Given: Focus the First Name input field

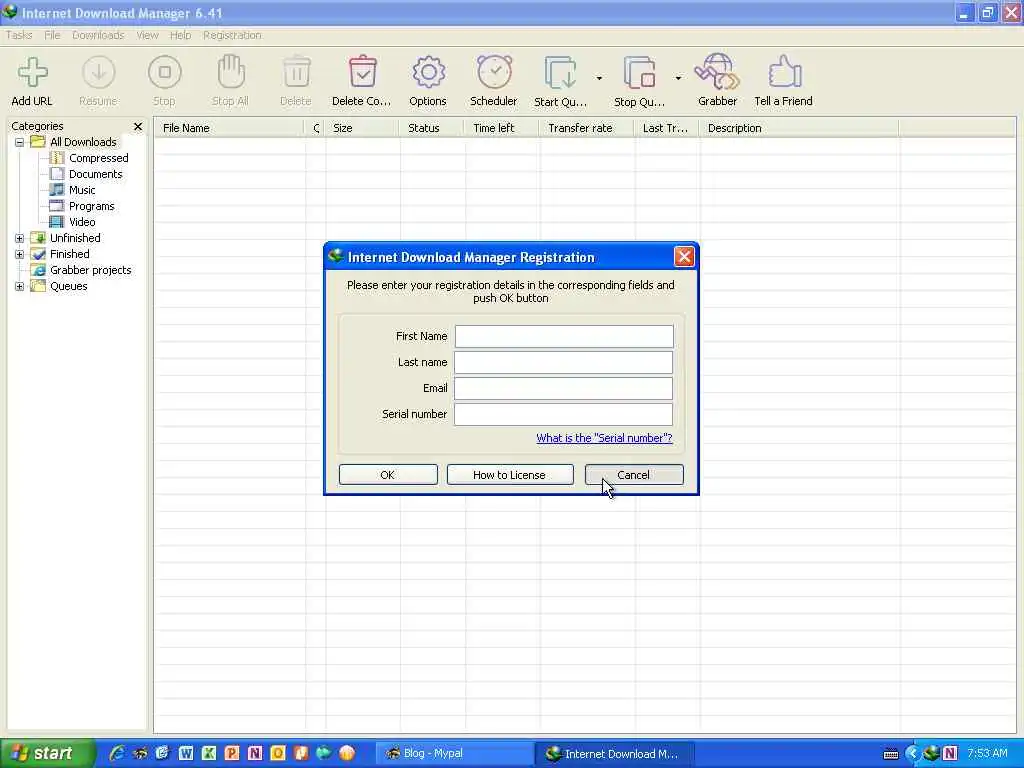Looking at the screenshot, I should tap(564, 336).
